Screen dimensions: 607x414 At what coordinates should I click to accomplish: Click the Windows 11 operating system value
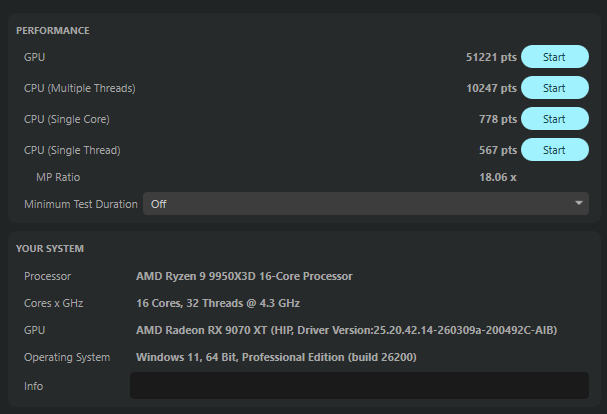click(x=276, y=357)
